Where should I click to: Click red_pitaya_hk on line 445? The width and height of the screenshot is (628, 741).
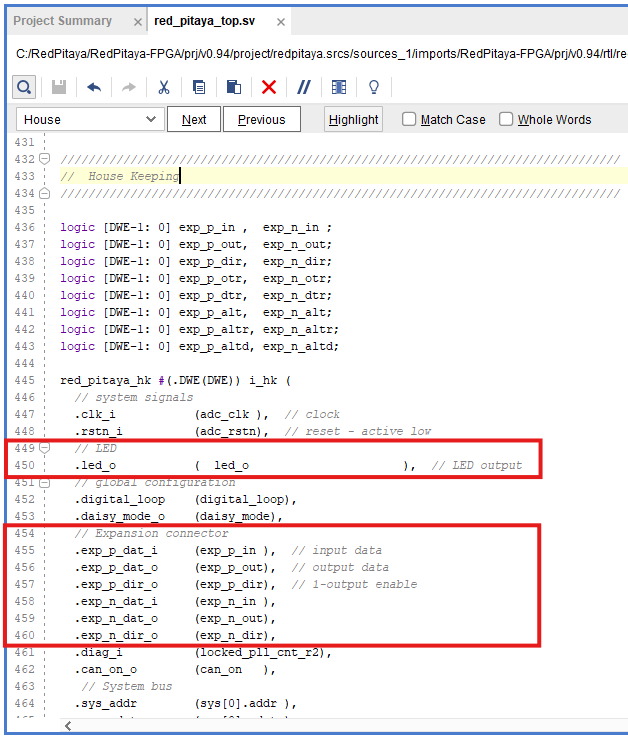click(105, 380)
